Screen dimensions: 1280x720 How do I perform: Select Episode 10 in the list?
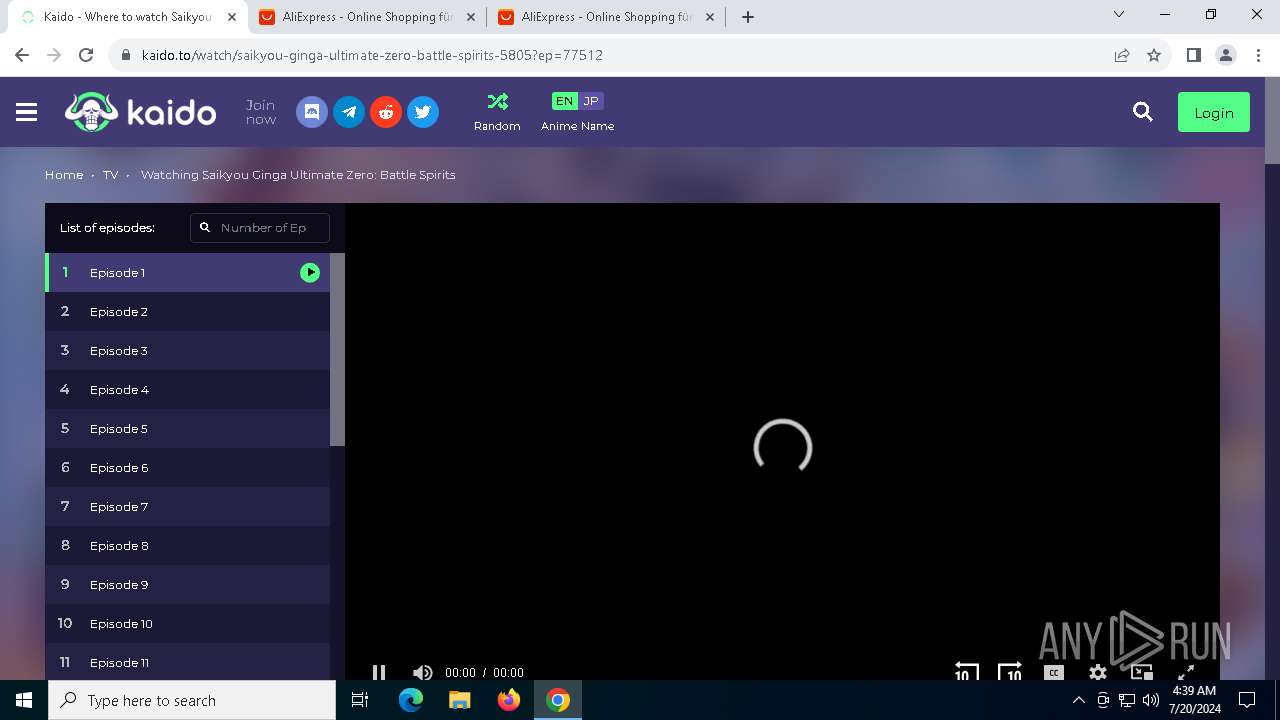(x=187, y=624)
